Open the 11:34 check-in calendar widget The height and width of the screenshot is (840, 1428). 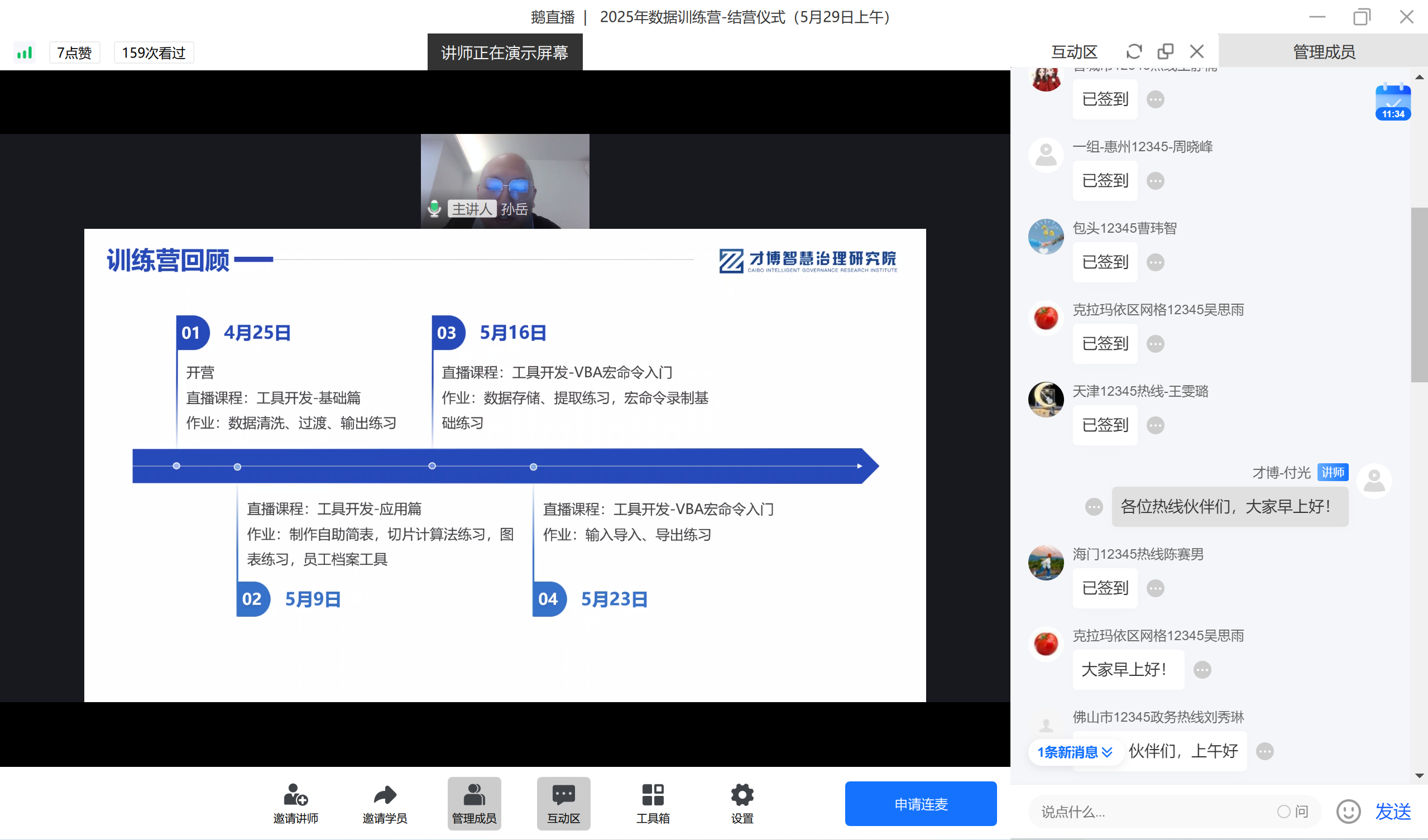1393,102
